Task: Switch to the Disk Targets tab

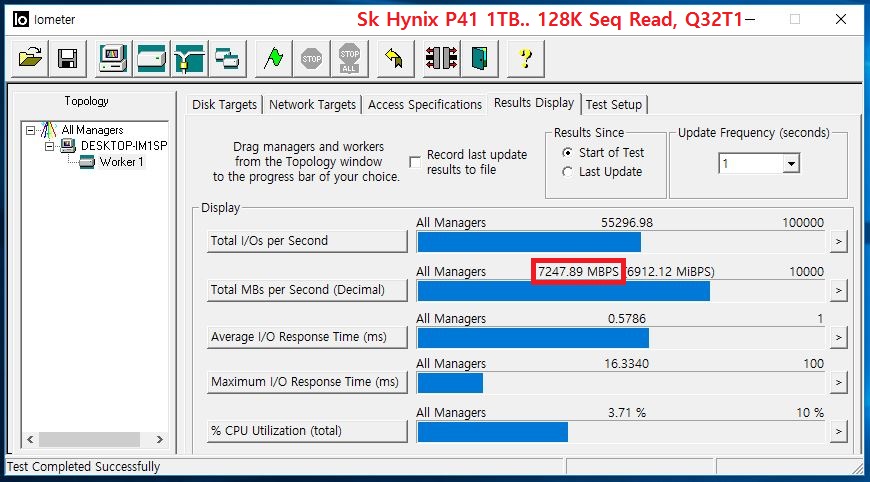Action: pyautogui.click(x=224, y=104)
